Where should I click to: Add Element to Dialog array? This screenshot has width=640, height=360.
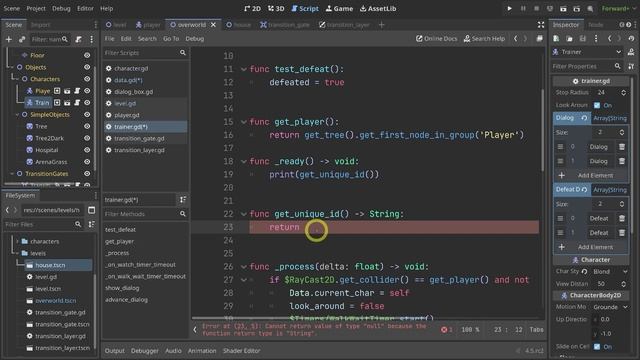[591, 175]
